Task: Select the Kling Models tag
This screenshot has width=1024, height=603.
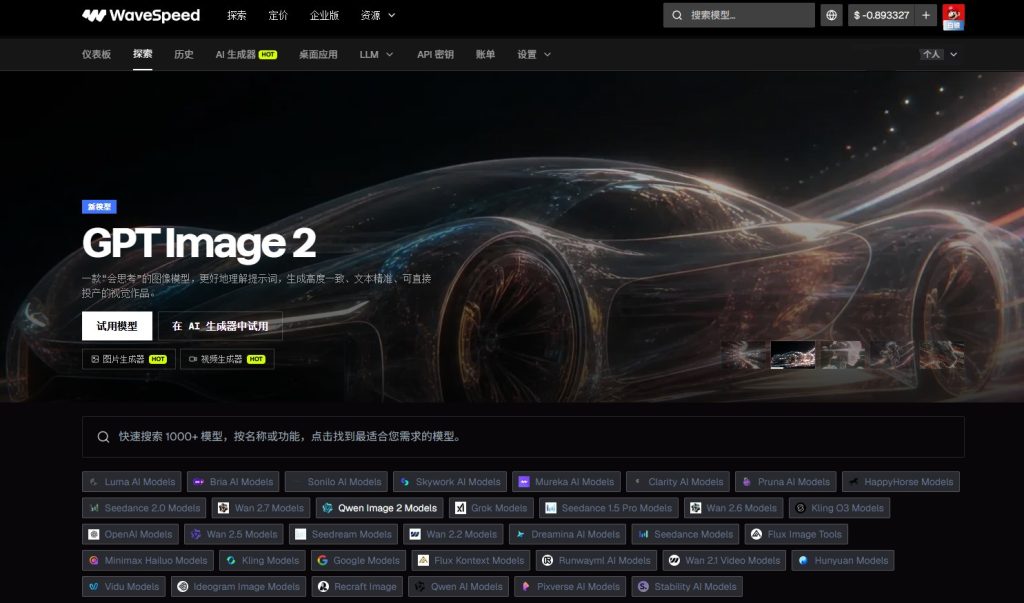Action: pos(263,560)
